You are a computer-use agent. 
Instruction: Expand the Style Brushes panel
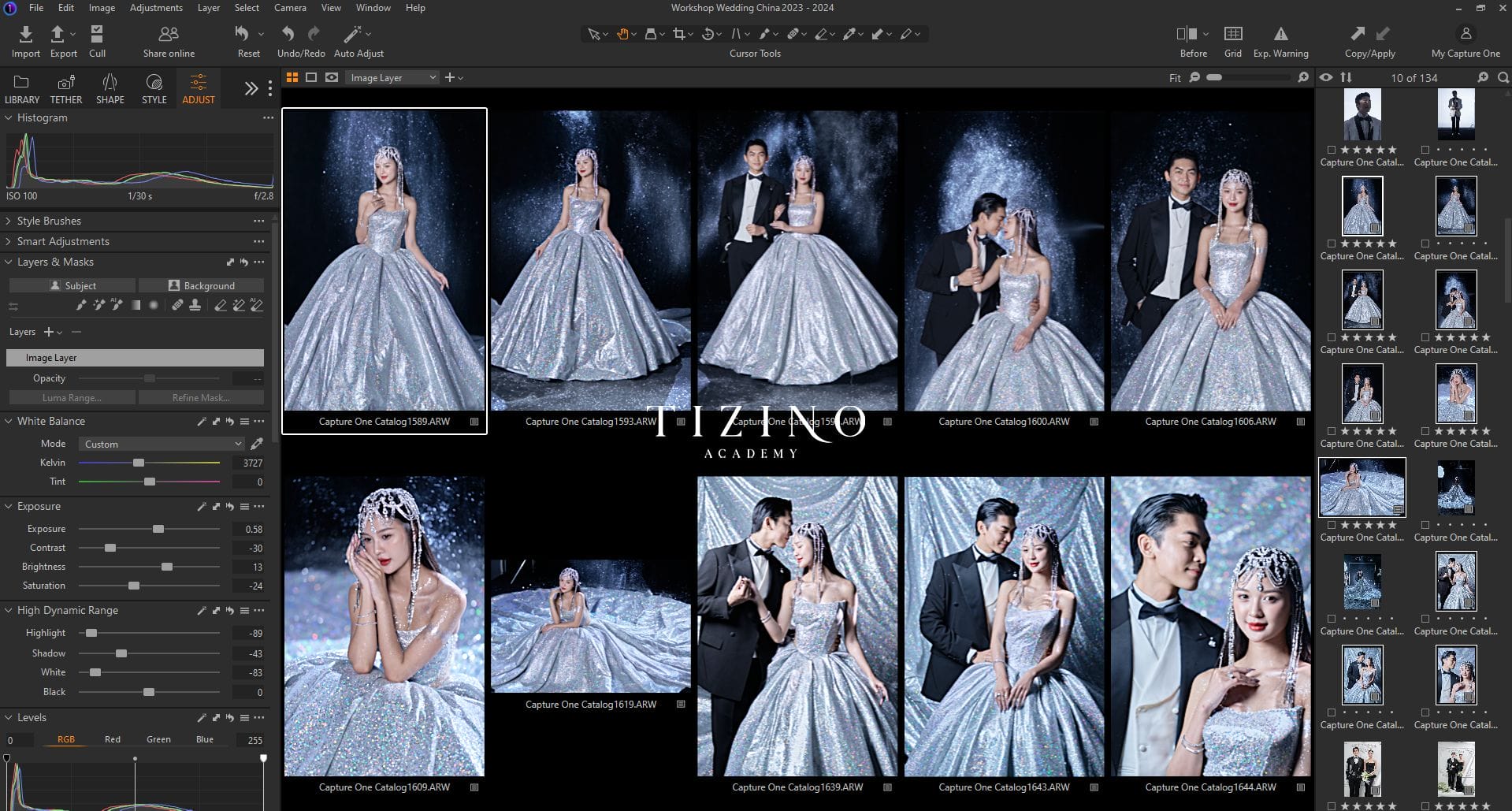(x=9, y=221)
